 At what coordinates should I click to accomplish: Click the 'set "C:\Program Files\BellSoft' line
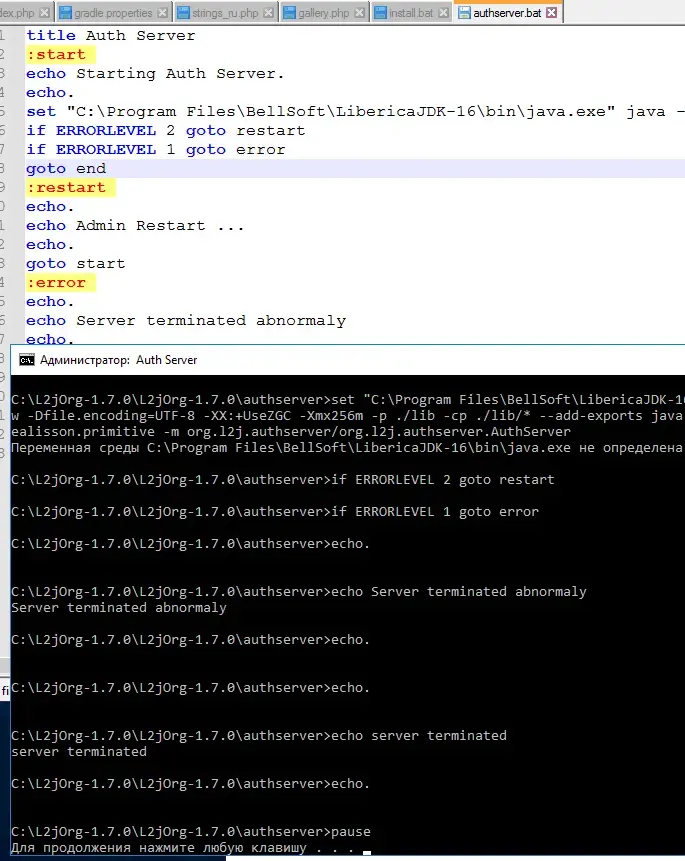(x=355, y=111)
